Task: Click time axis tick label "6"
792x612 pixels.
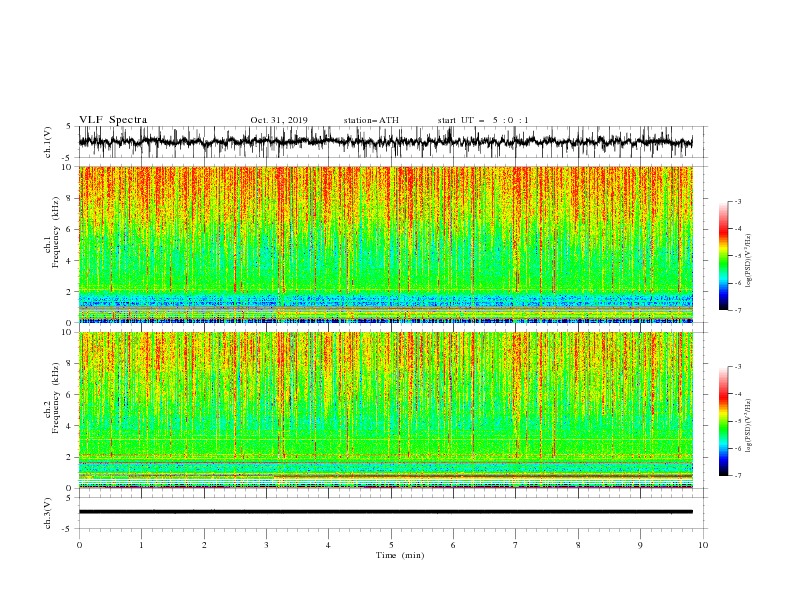Action: pos(453,545)
